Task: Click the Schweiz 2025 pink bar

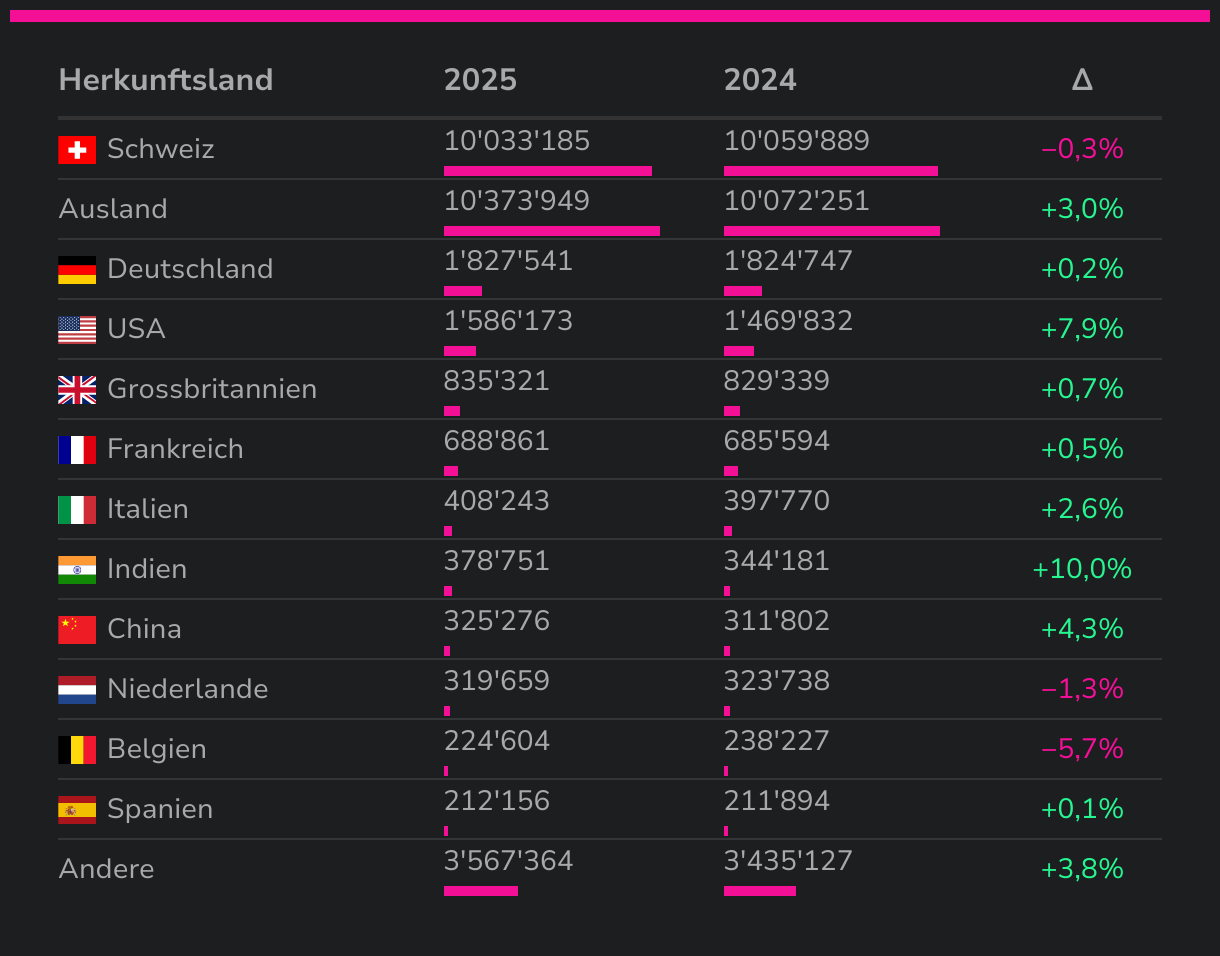Action: tap(548, 171)
